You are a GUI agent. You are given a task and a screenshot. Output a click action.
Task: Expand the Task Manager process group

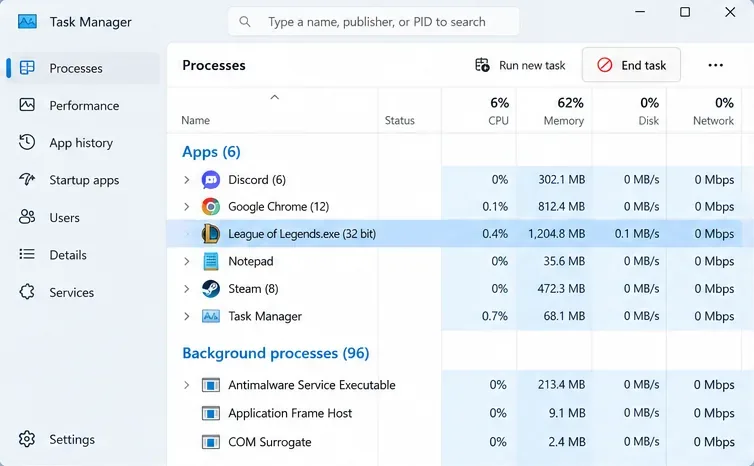pos(187,316)
